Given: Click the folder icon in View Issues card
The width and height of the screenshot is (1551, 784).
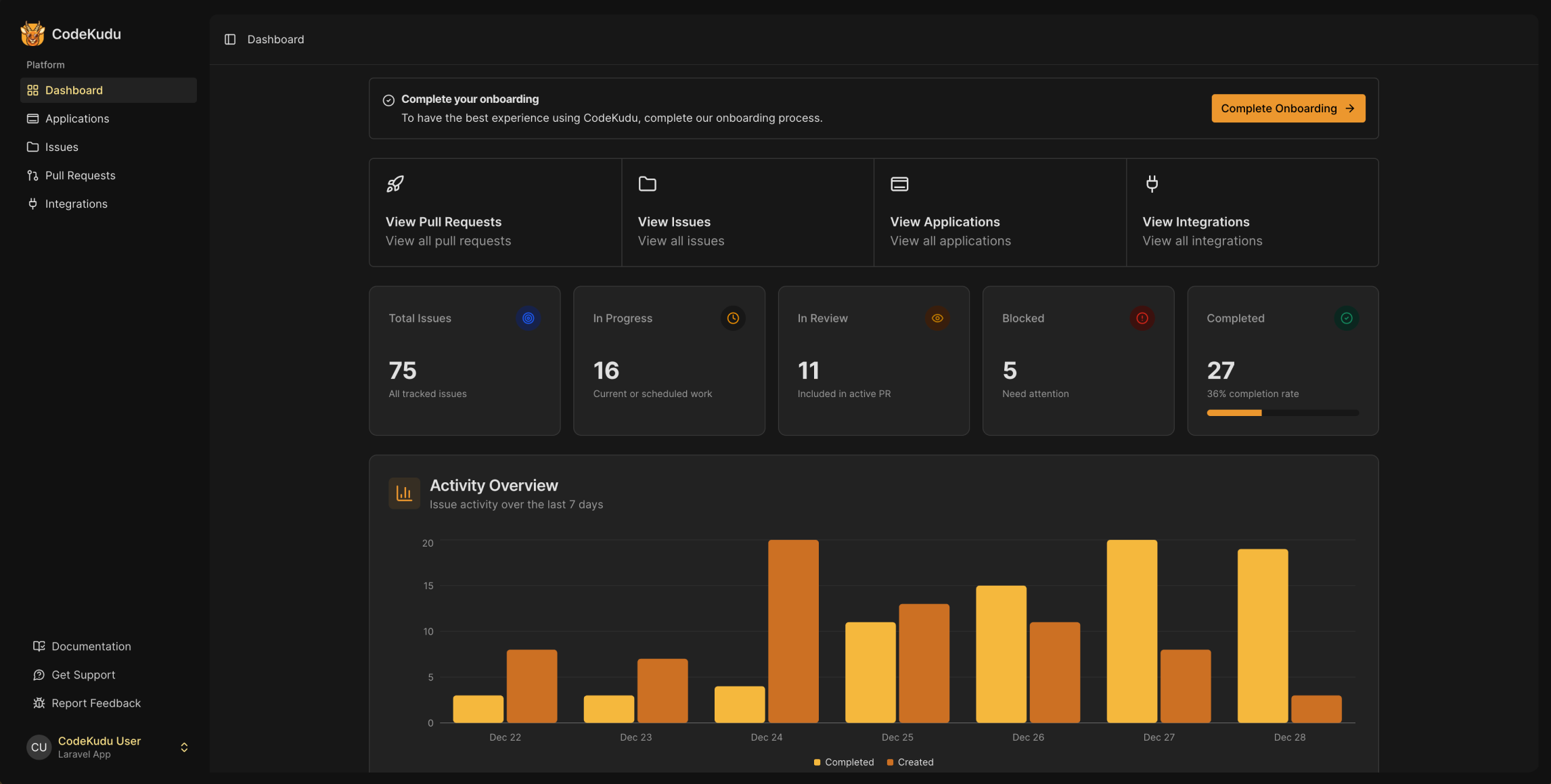Looking at the screenshot, I should tap(648, 184).
